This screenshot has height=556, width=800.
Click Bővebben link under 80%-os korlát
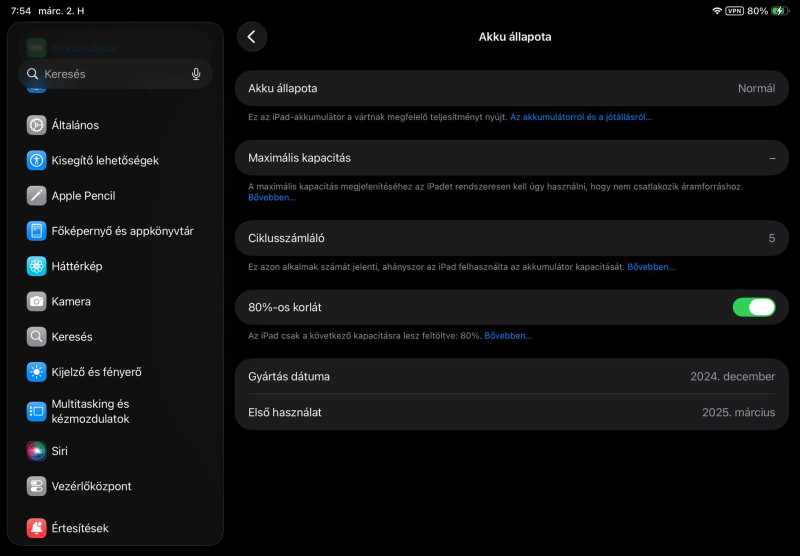click(x=508, y=336)
